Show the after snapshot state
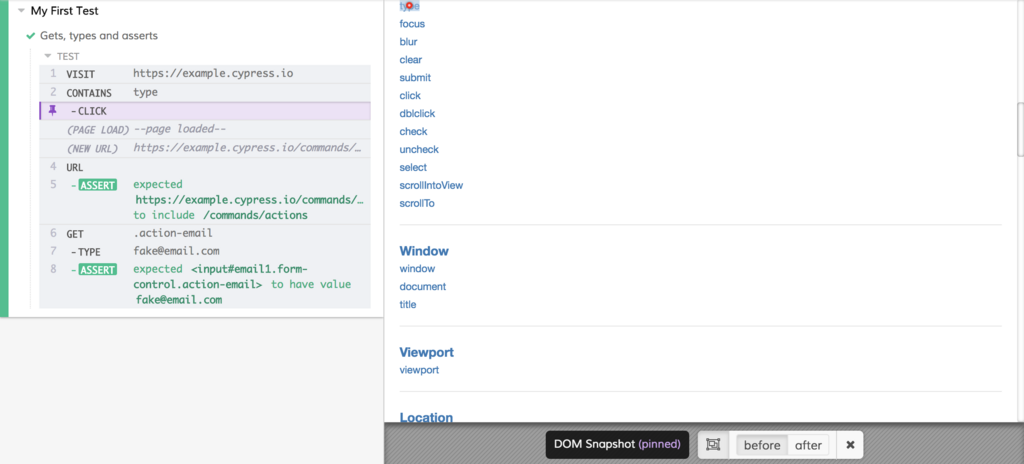Image resolution: width=1024 pixels, height=464 pixels. tap(808, 445)
